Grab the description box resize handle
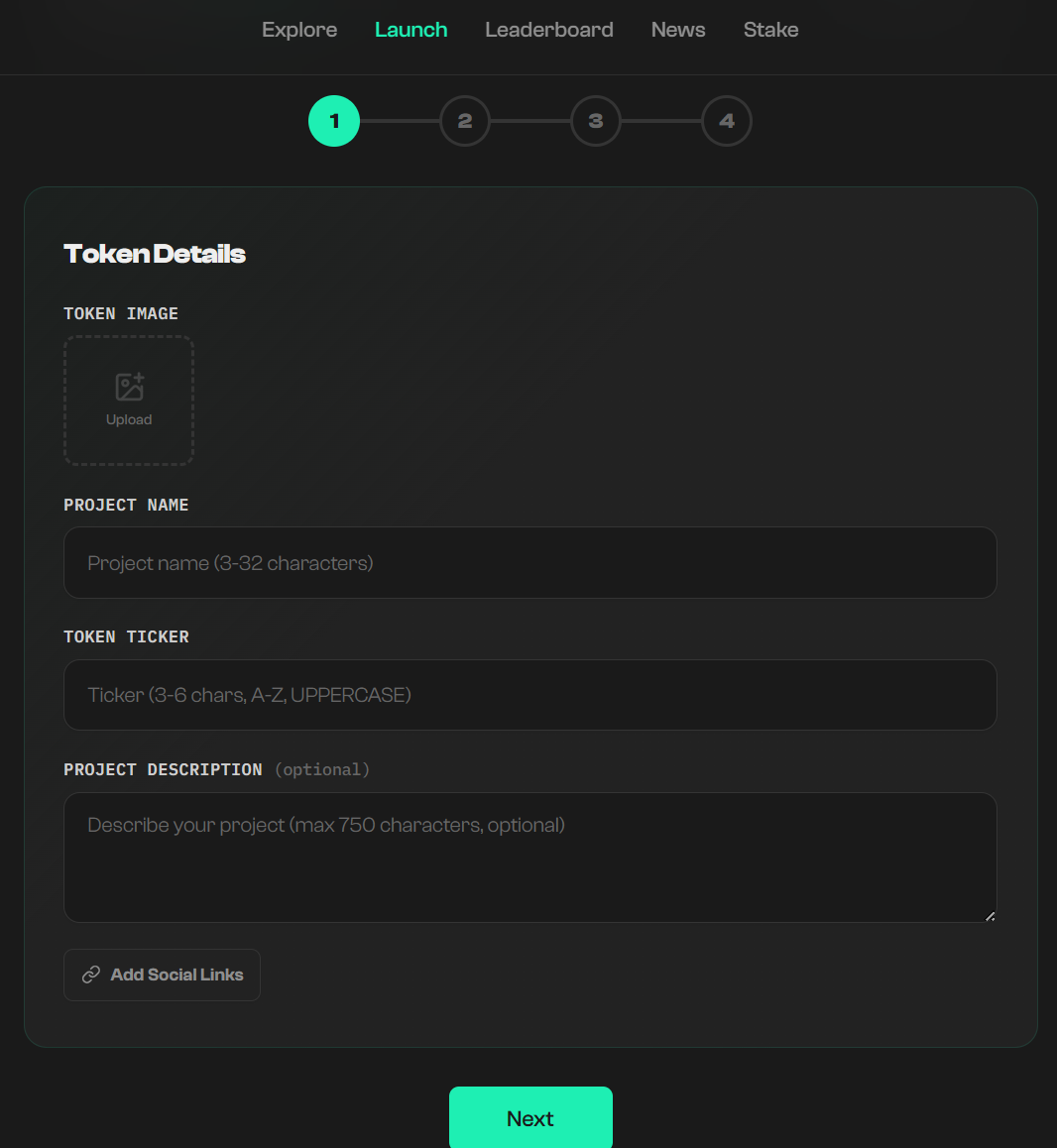 click(990, 915)
